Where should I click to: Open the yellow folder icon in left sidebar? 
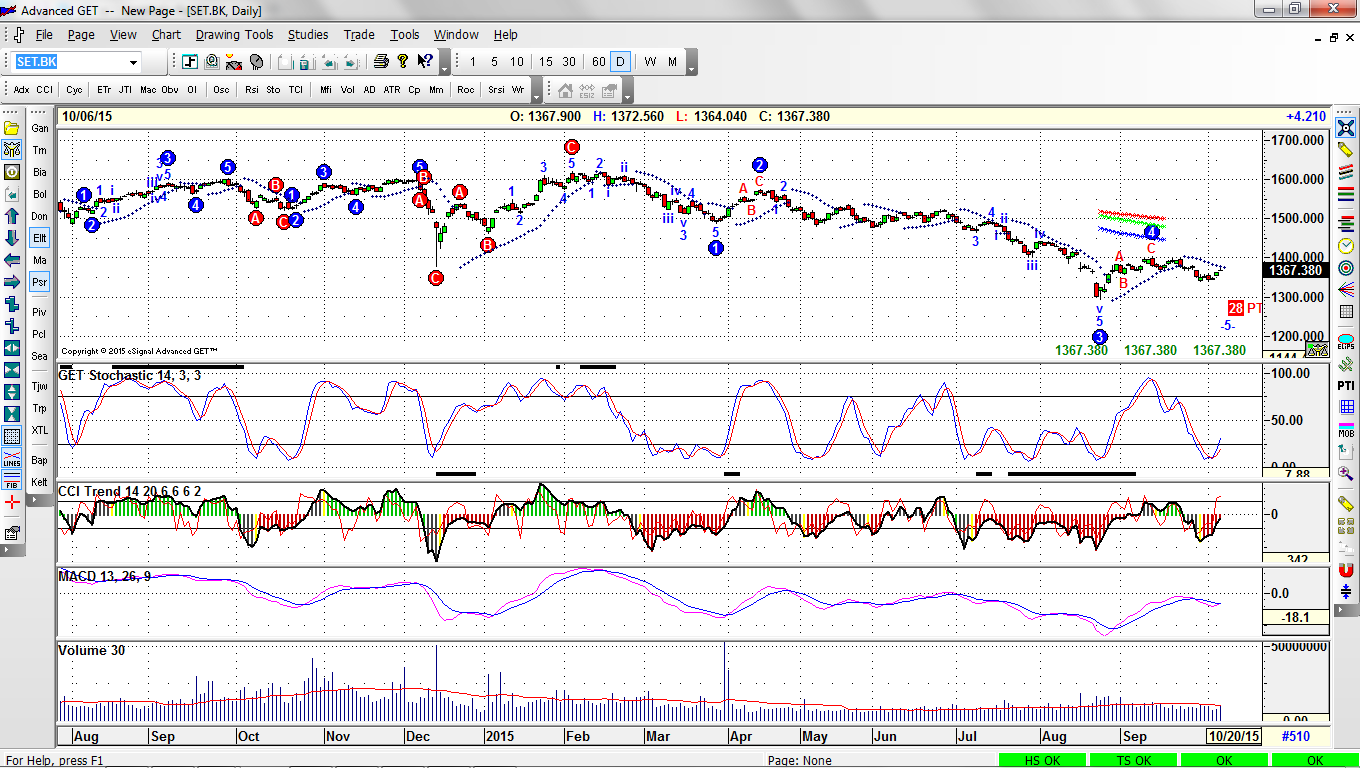click(x=12, y=128)
